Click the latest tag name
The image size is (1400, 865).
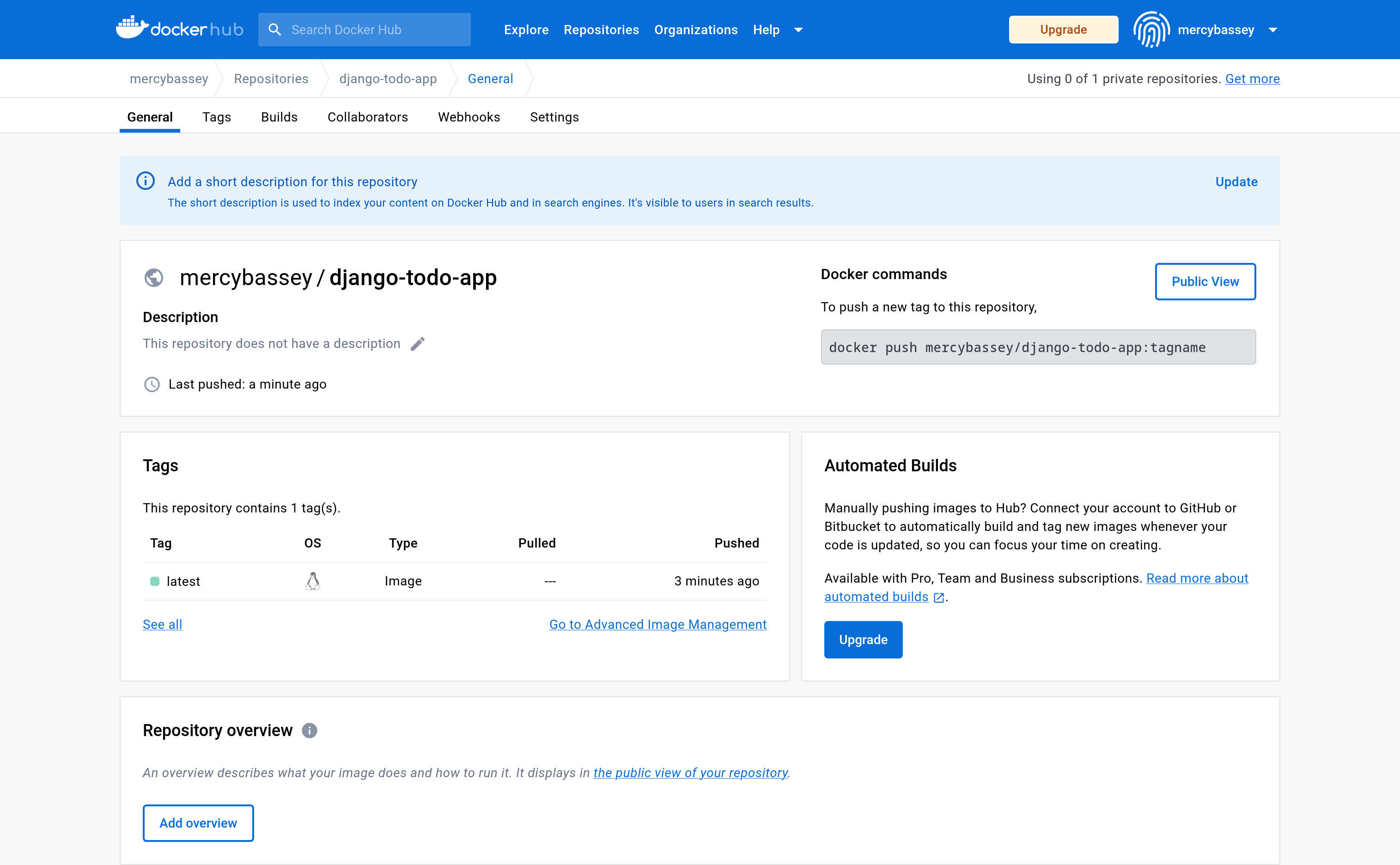183,582
